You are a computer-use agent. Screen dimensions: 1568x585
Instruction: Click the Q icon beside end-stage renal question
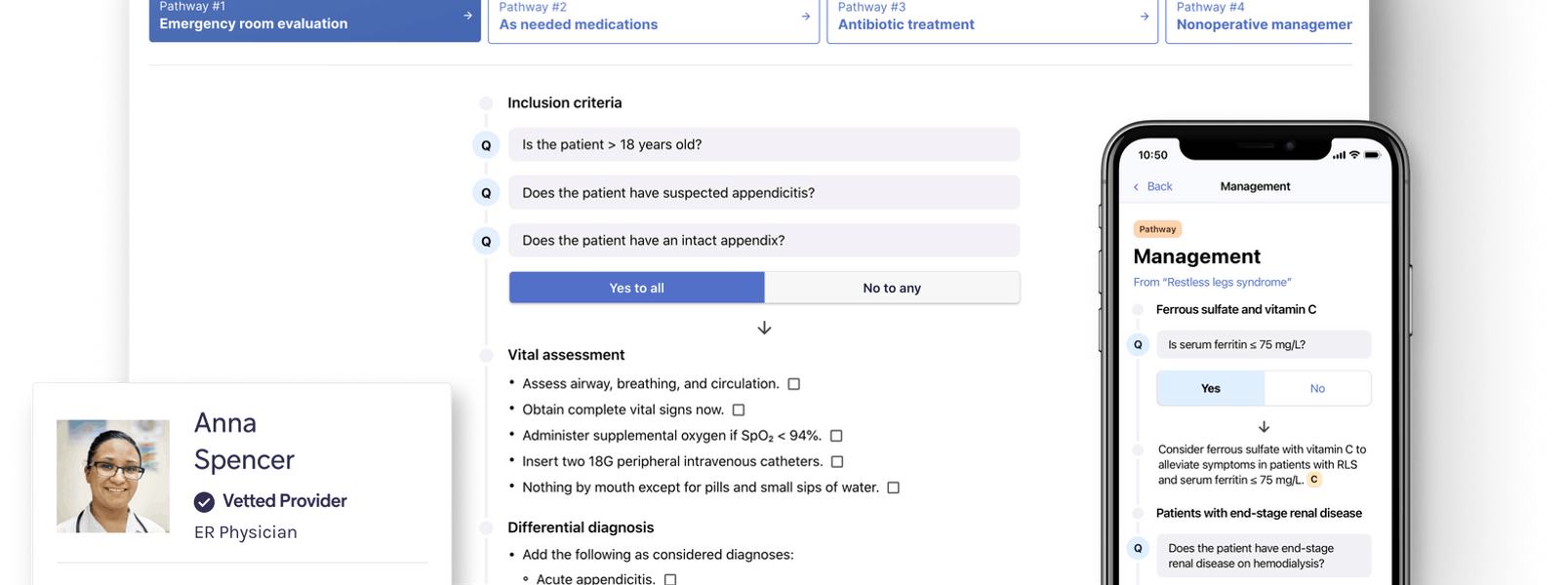1138,548
